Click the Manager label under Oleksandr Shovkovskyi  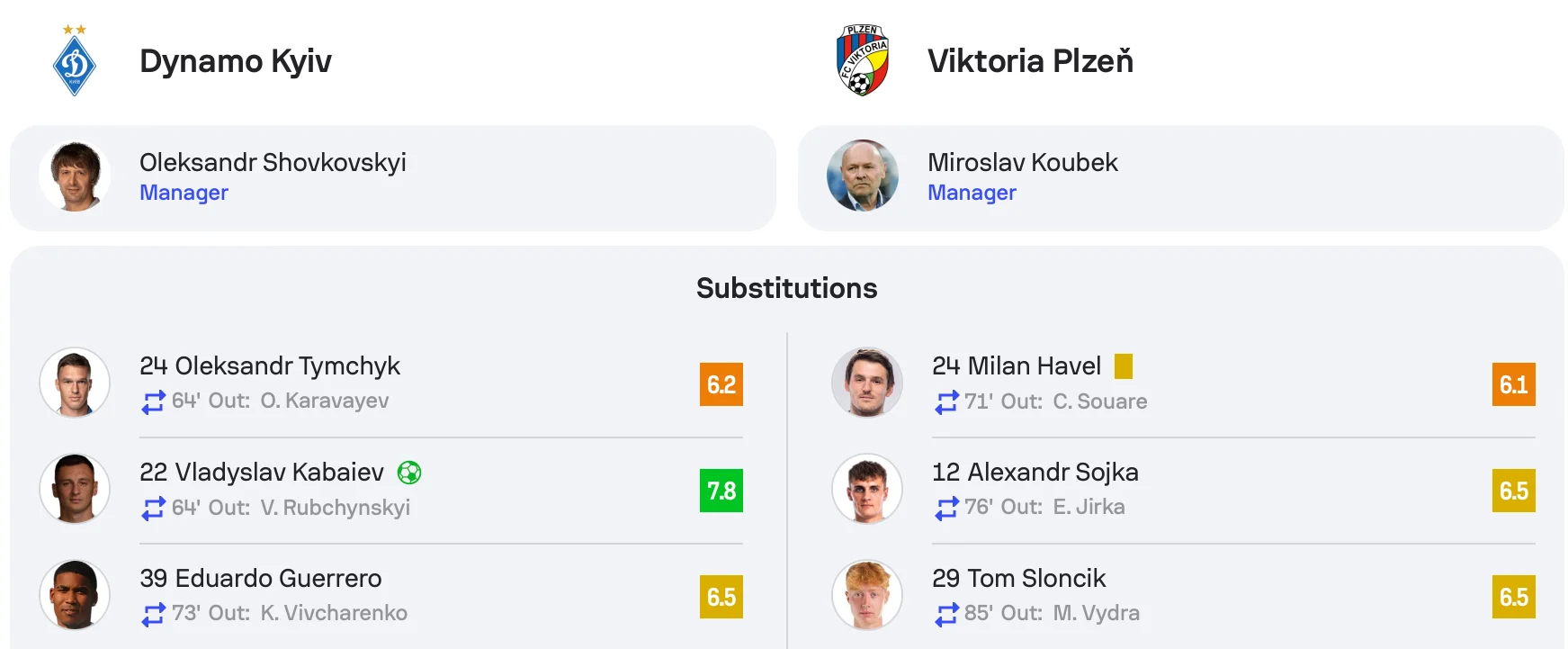184,193
